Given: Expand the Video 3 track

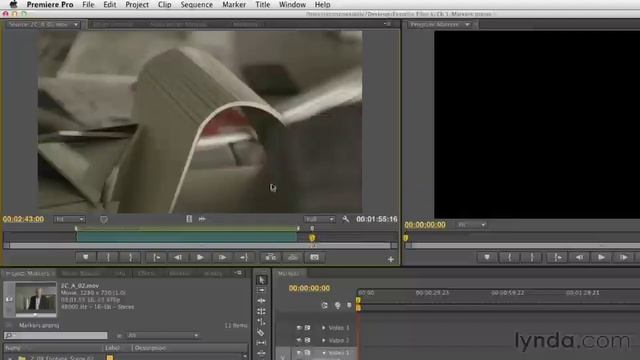Looking at the screenshot, I should pyautogui.click(x=324, y=328).
